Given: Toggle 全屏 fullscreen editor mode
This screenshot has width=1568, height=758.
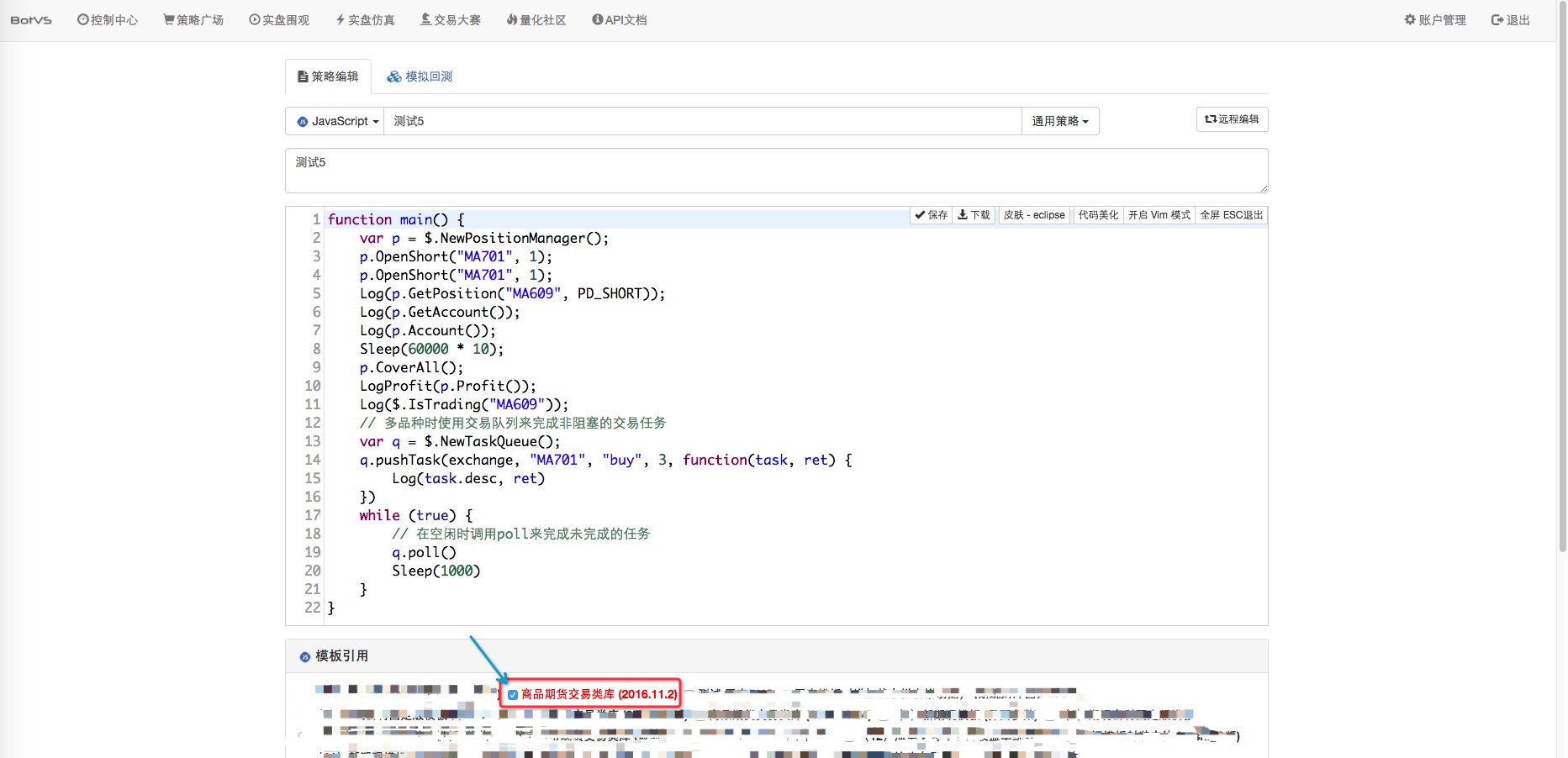Looking at the screenshot, I should click(x=1231, y=215).
